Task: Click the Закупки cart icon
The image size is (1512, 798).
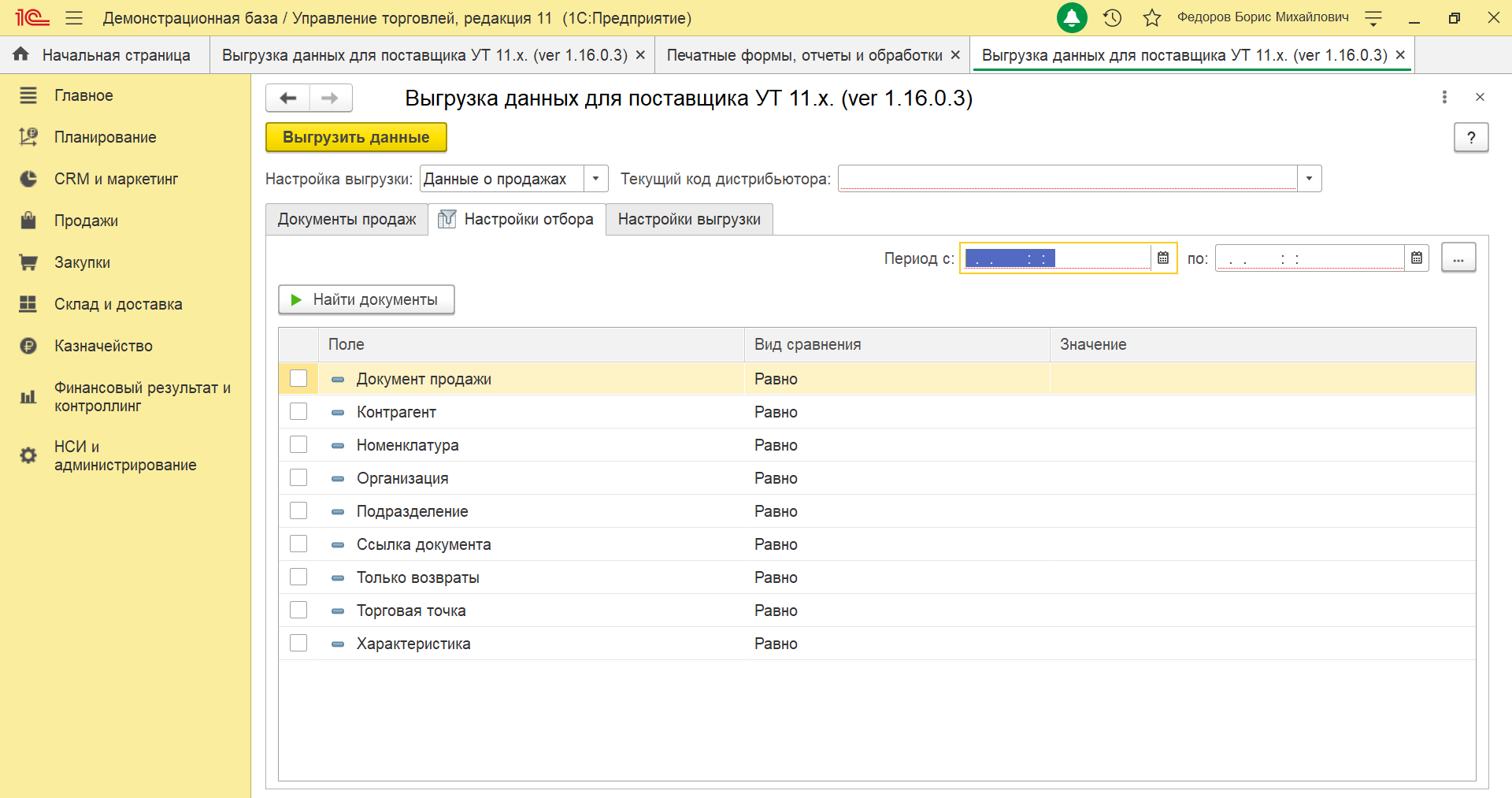Action: pos(28,262)
